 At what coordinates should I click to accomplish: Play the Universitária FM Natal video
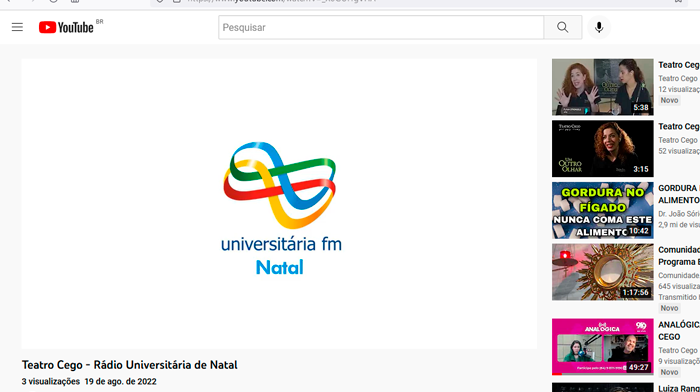coord(279,204)
